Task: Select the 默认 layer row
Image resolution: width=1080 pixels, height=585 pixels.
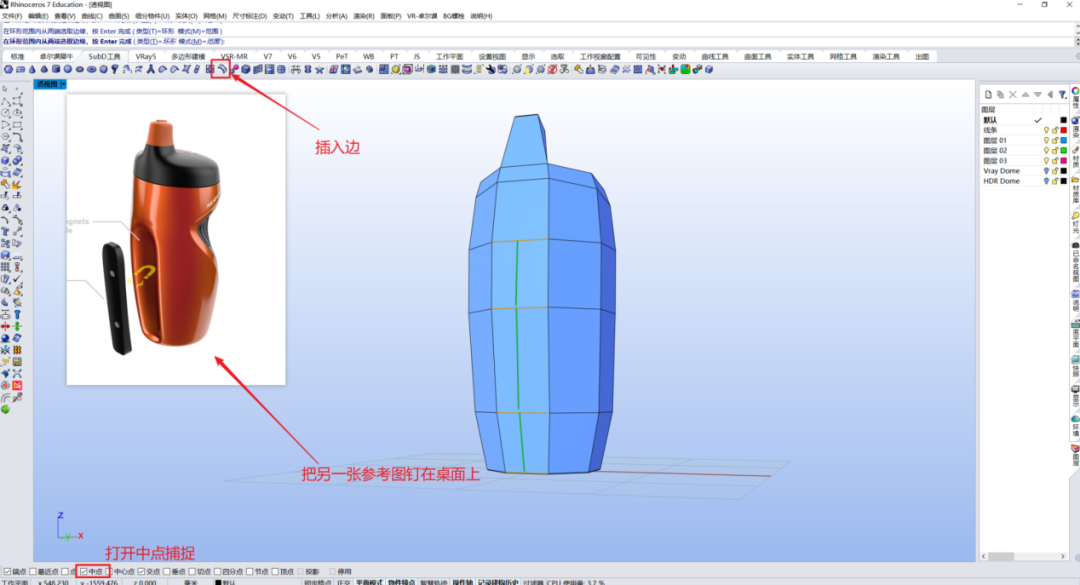Action: point(1024,120)
